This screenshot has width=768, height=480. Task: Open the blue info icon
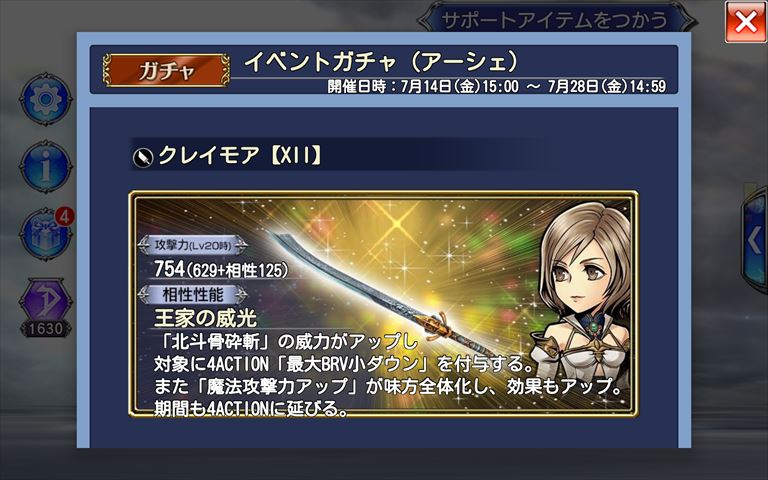pos(46,167)
